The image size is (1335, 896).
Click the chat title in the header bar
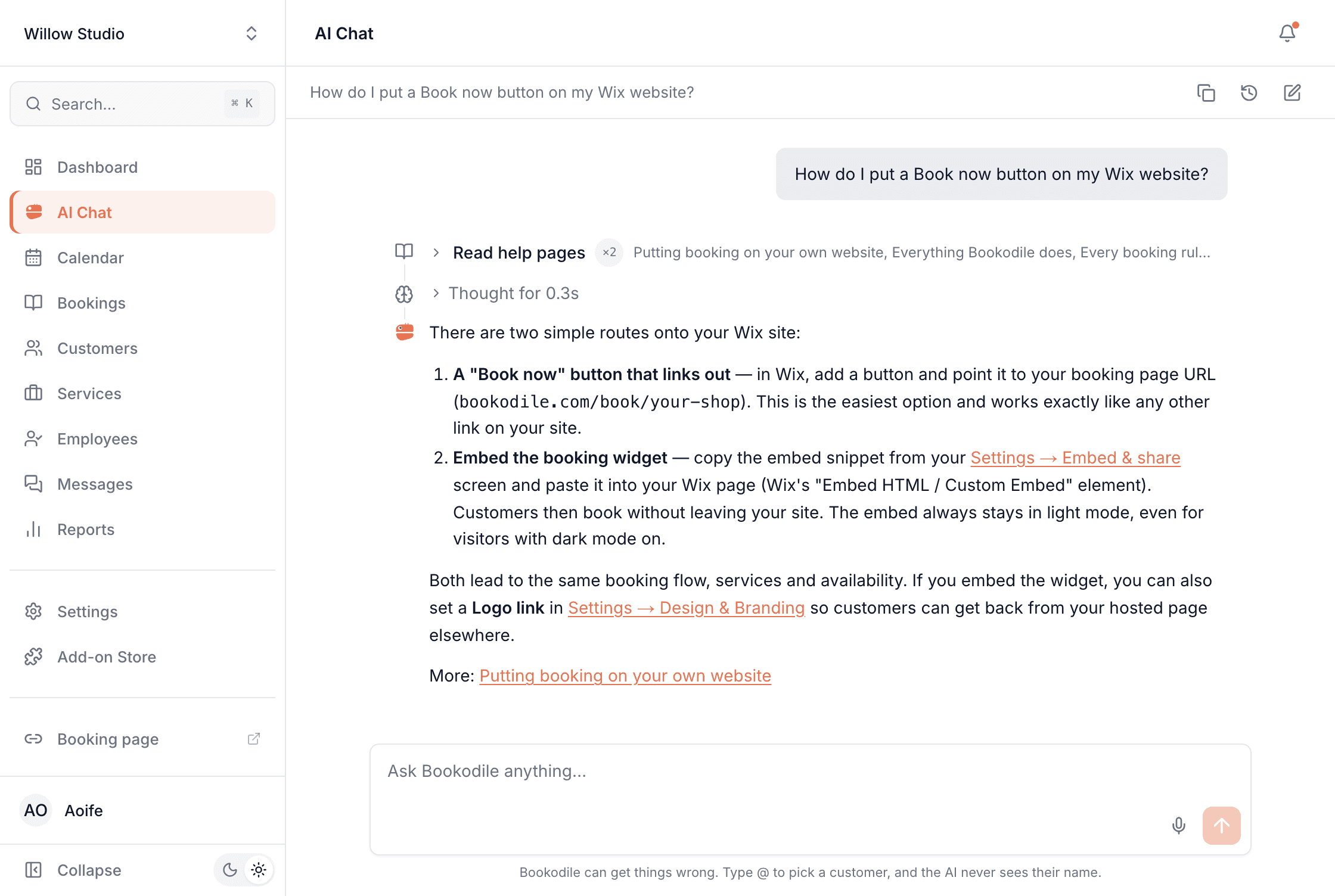tap(502, 92)
